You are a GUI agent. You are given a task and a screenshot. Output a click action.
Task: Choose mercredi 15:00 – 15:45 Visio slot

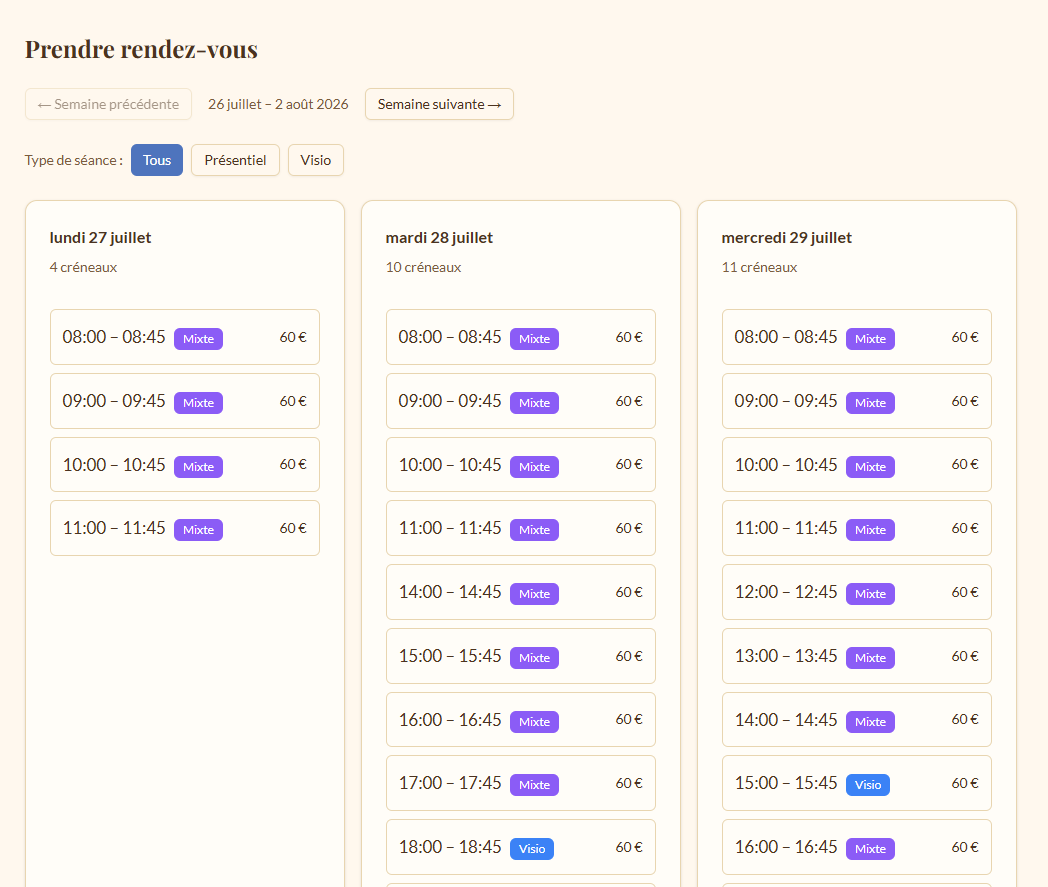coord(857,783)
